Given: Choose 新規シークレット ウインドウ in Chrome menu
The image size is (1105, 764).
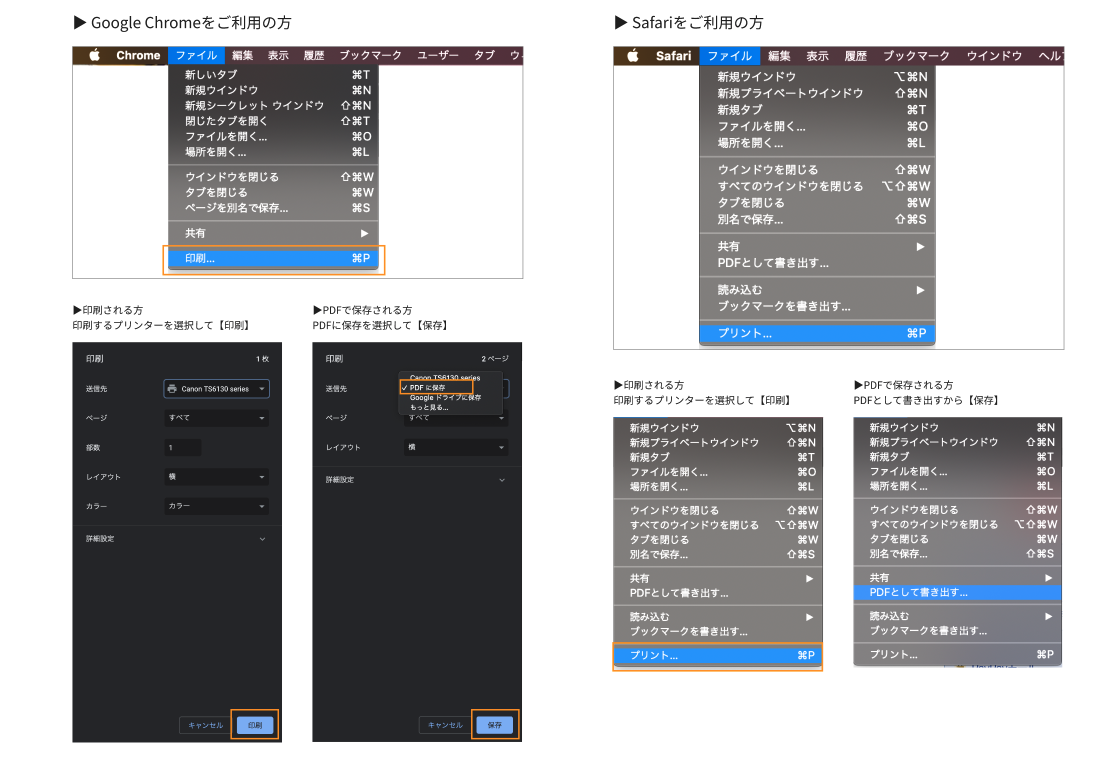Looking at the screenshot, I should click(x=273, y=106).
